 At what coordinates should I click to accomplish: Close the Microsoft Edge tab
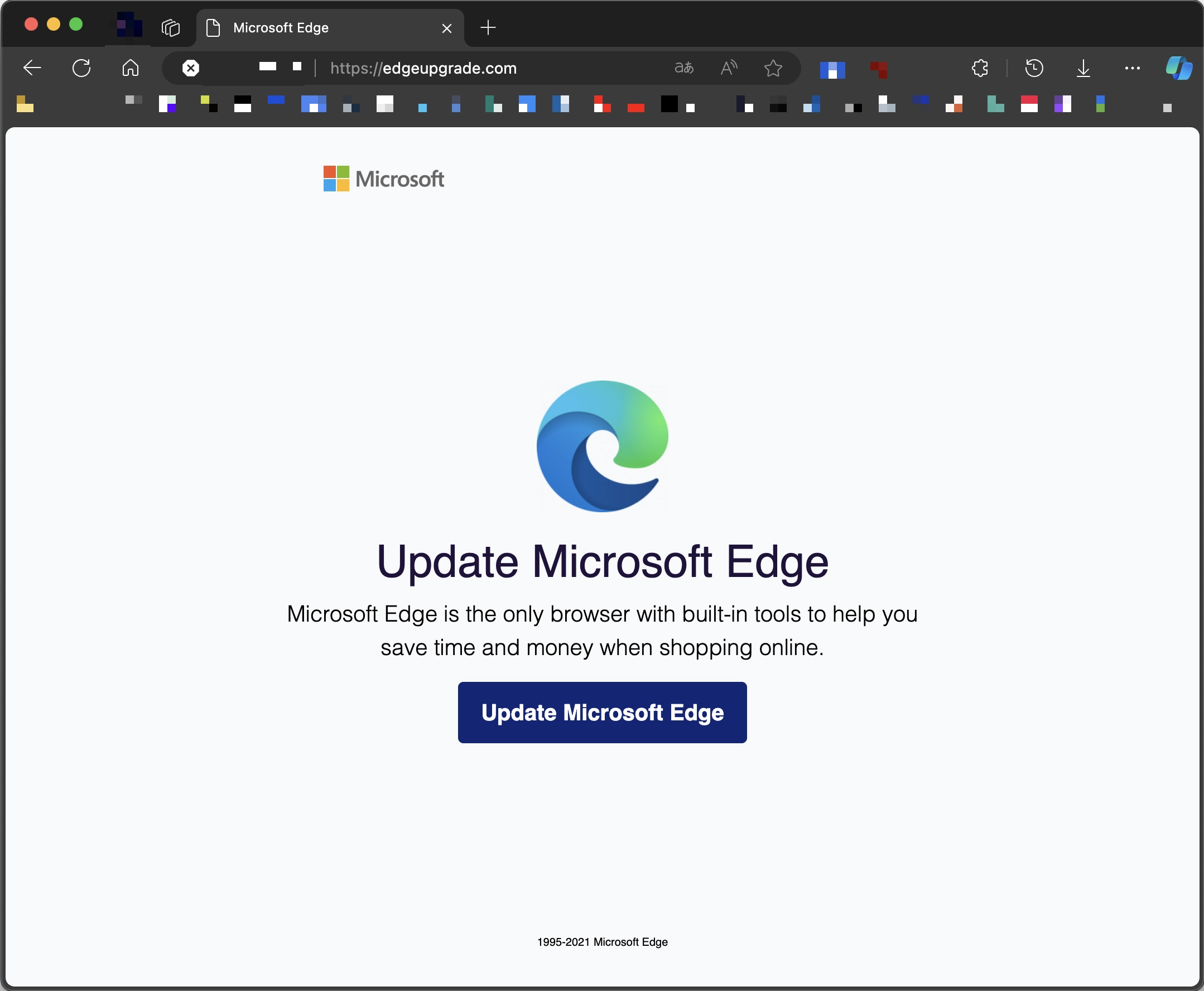(x=447, y=28)
